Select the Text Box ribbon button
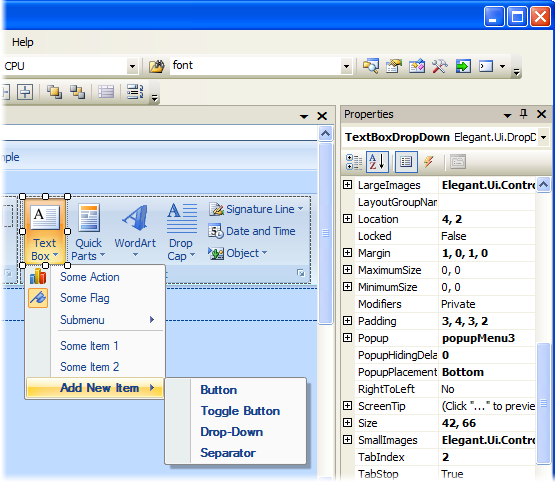Screen dimensions: 555x483 click(45, 231)
